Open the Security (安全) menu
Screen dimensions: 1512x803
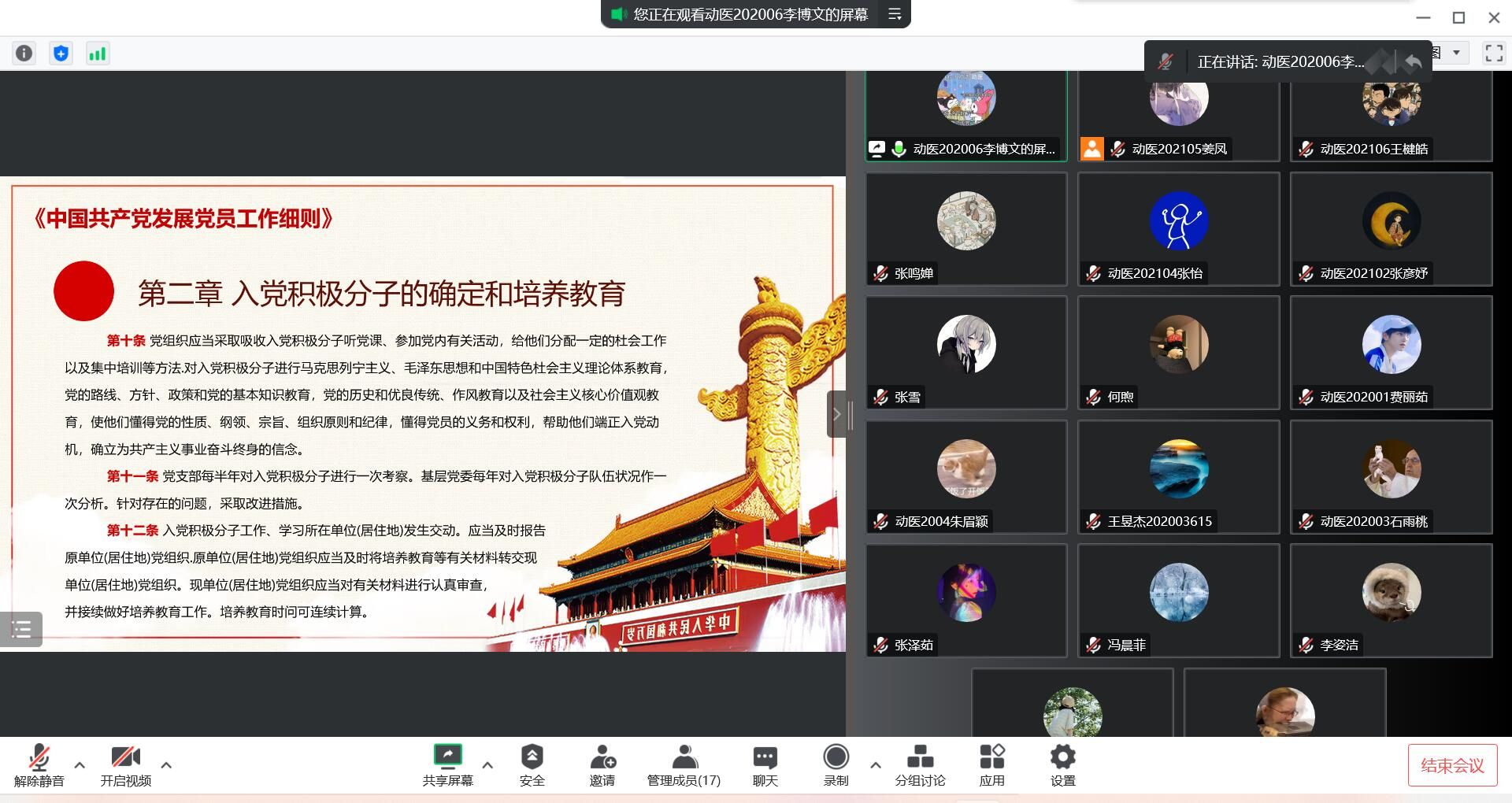point(532,764)
